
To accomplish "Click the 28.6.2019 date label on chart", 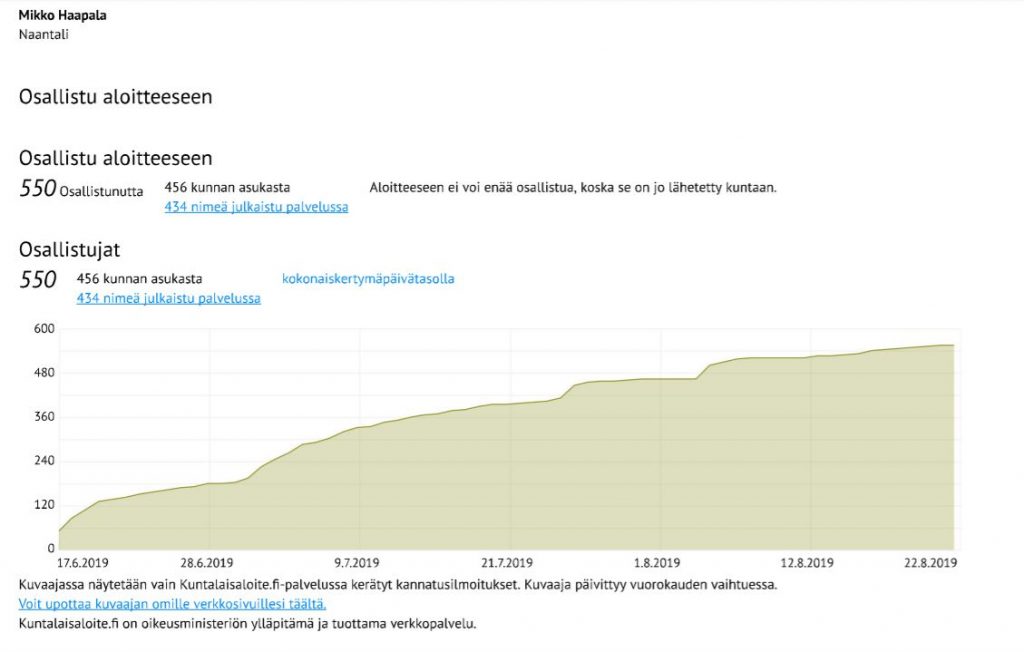I will (206, 563).
